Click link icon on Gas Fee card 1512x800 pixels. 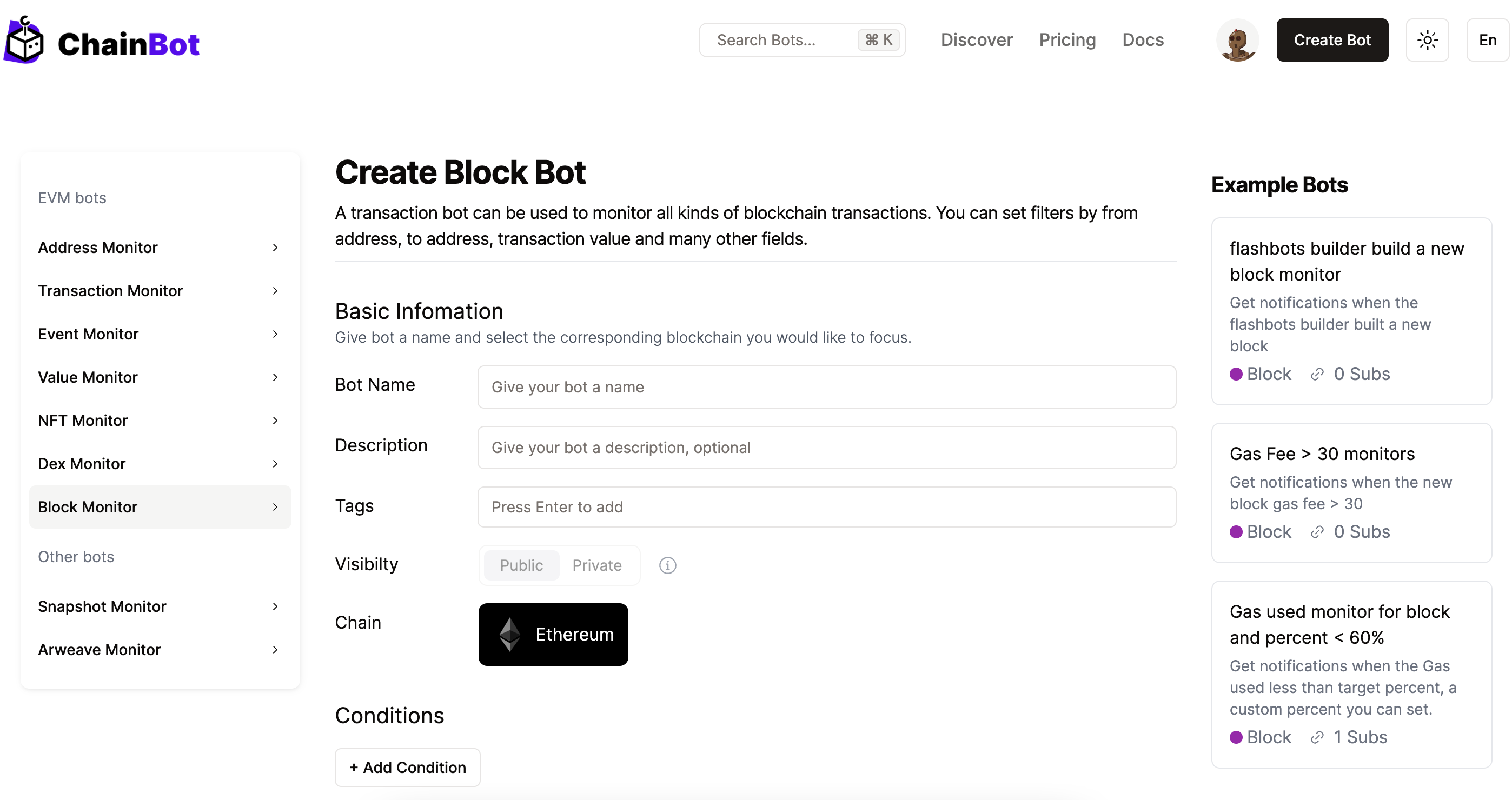pos(1317,532)
